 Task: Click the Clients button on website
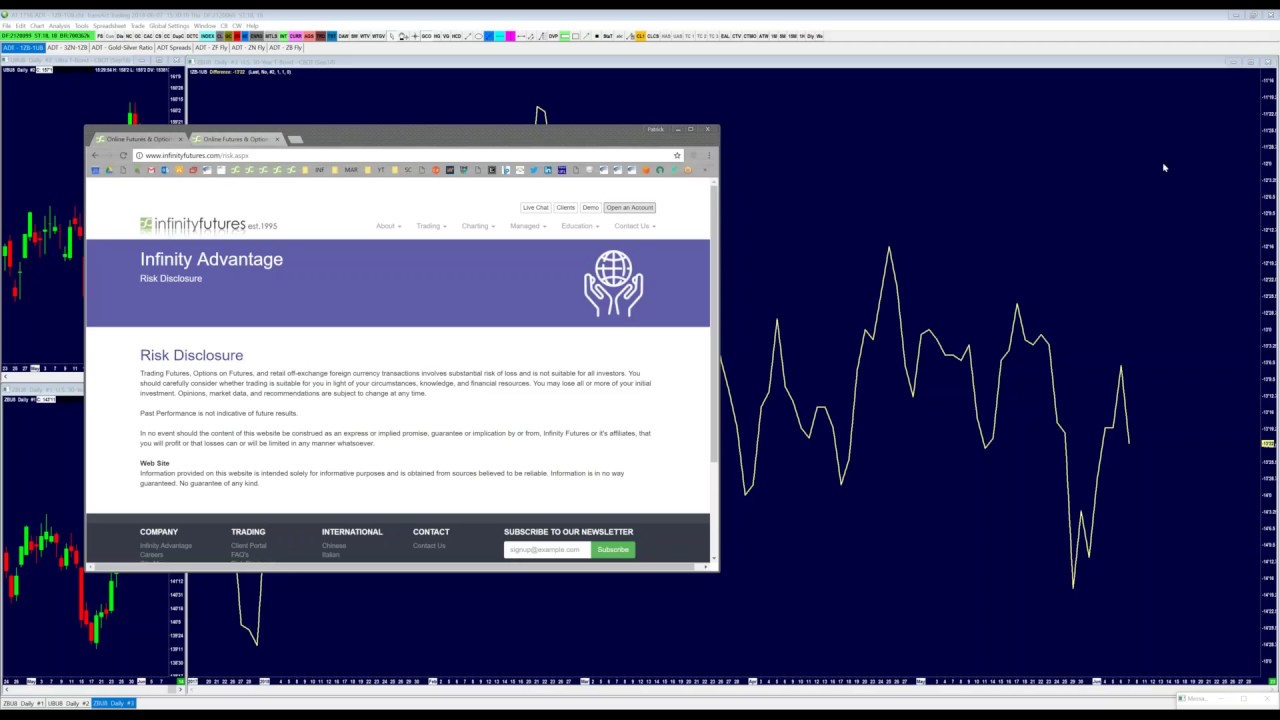(565, 207)
